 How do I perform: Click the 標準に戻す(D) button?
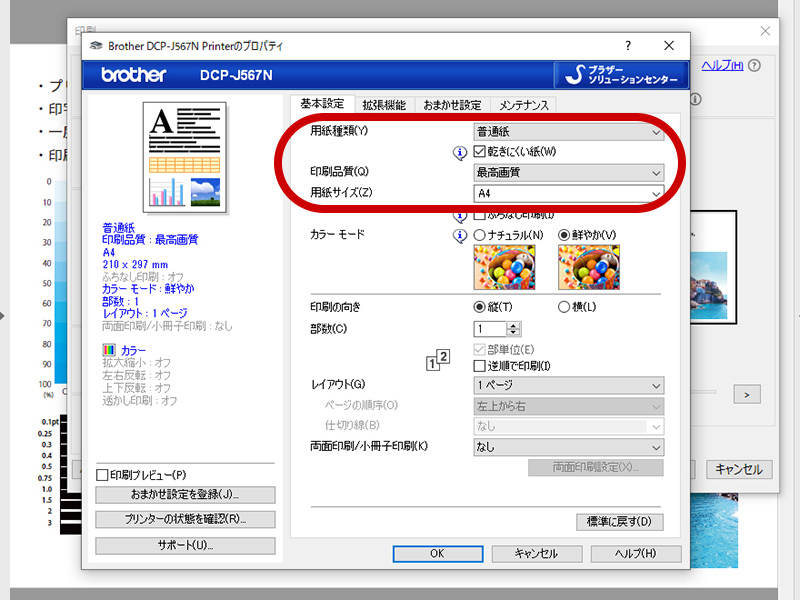[x=619, y=522]
